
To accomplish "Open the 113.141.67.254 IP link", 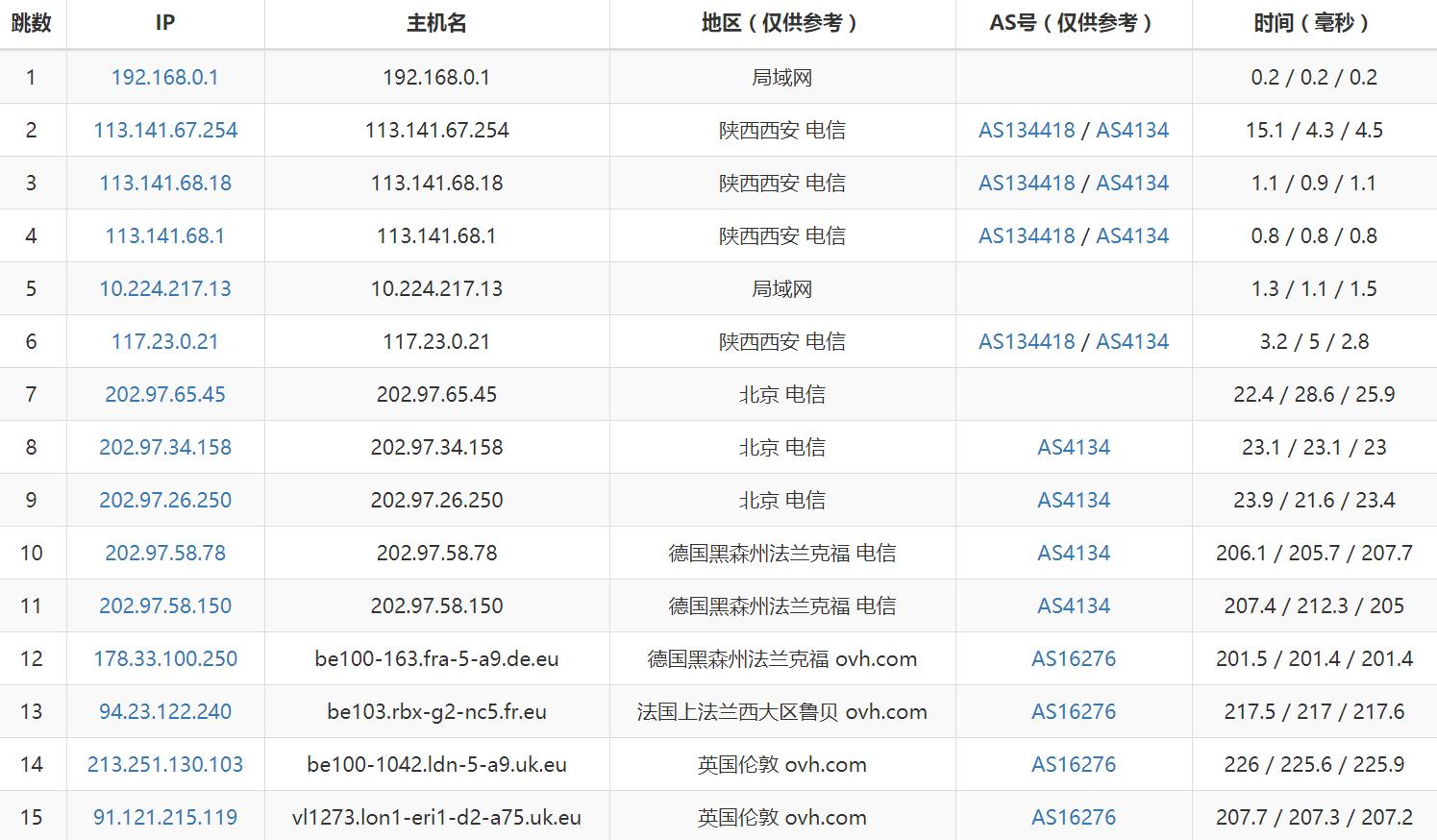I will (x=164, y=130).
